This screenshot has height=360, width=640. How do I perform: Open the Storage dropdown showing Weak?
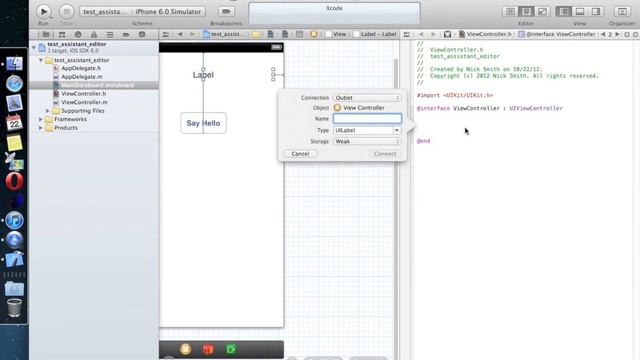367,141
